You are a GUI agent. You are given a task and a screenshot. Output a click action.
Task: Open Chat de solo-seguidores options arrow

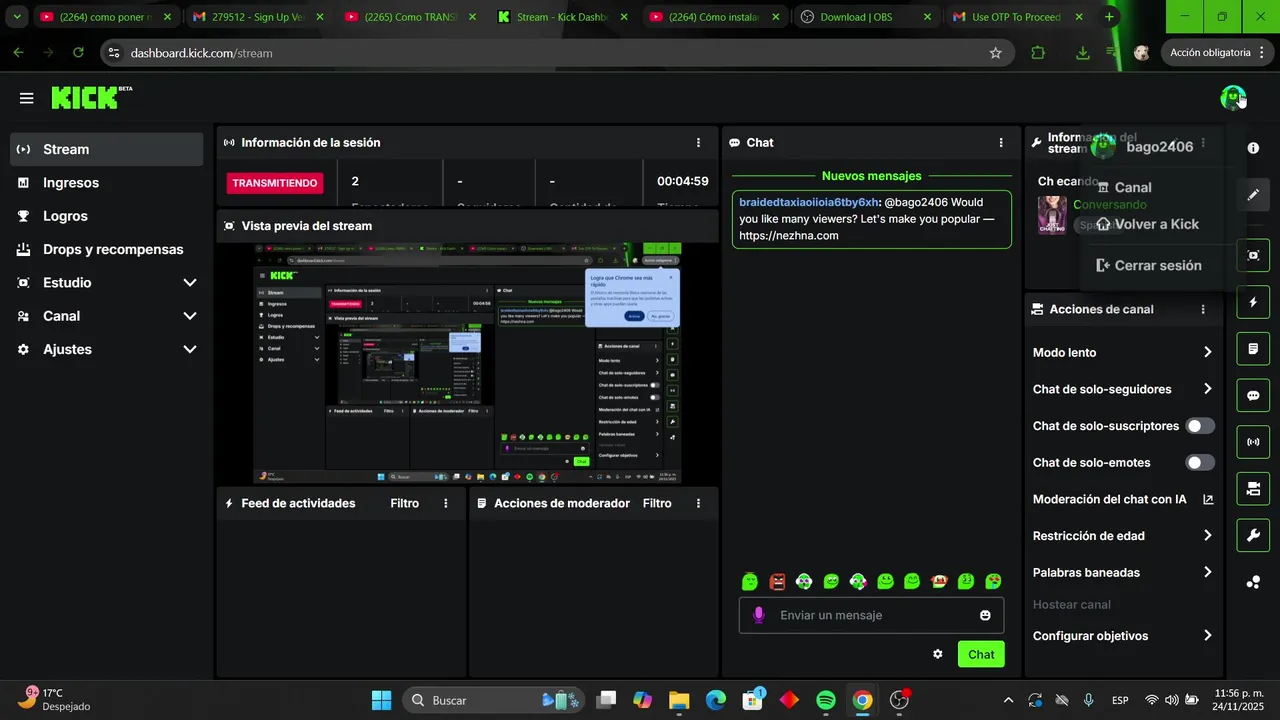(1207, 389)
